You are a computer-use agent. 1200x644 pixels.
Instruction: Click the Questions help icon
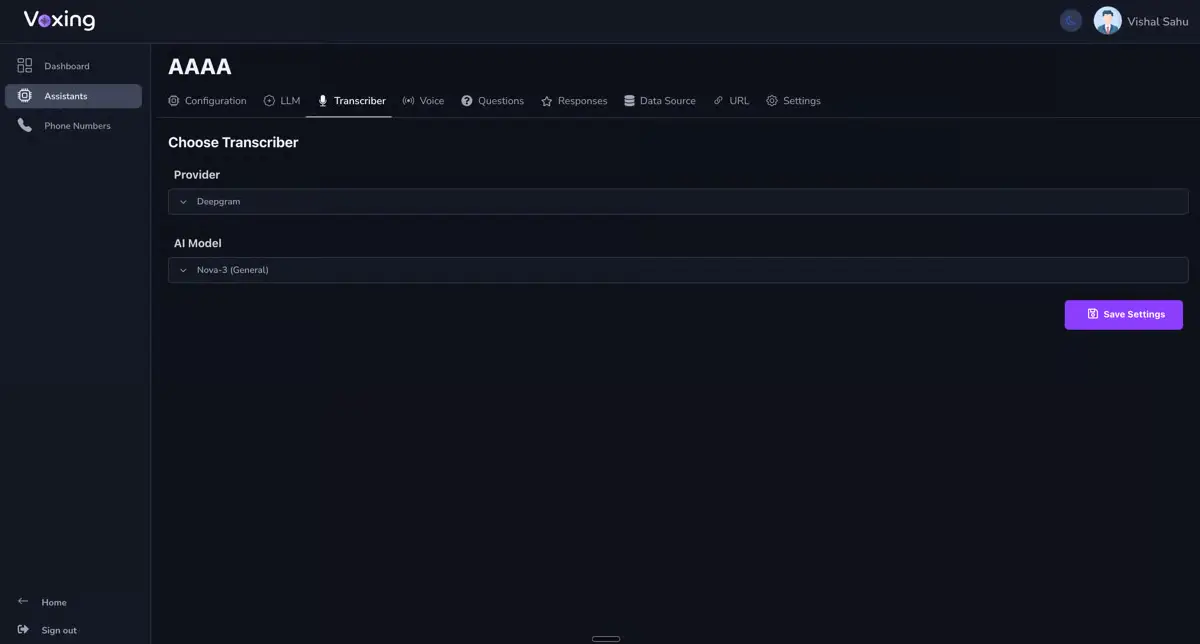466,100
